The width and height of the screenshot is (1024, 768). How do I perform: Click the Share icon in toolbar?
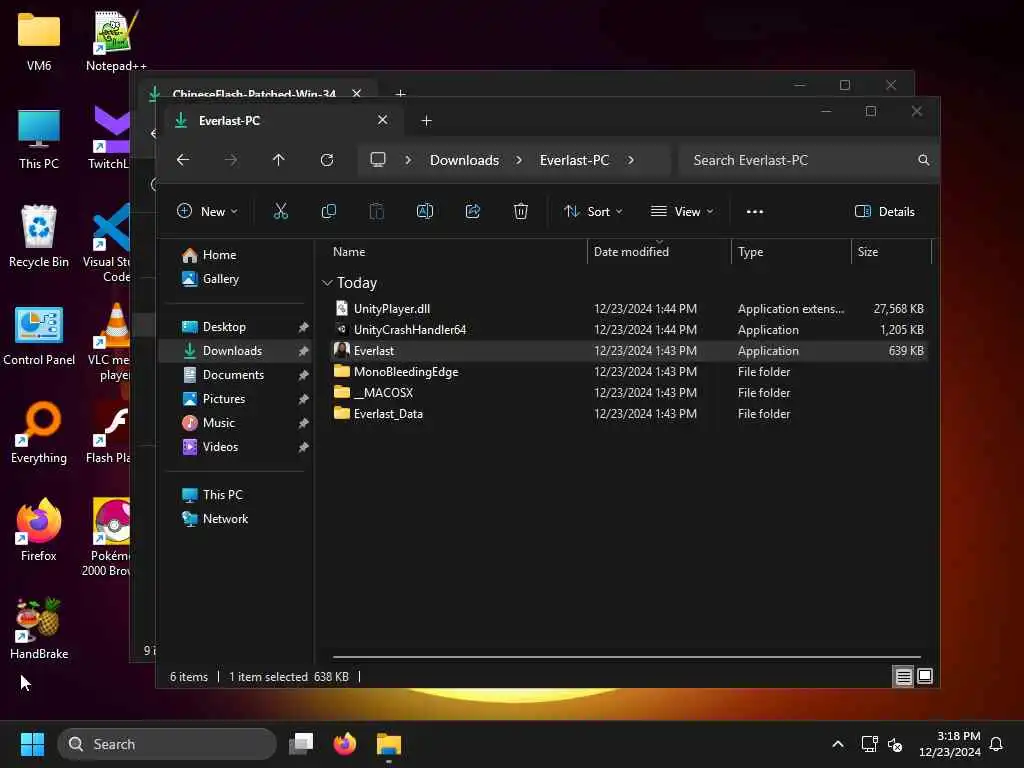point(473,211)
